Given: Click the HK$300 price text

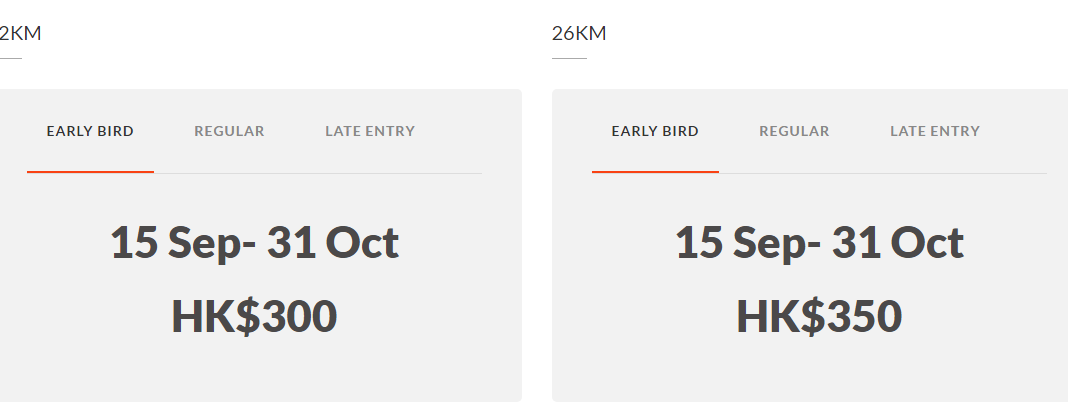Looking at the screenshot, I should tap(254, 316).
